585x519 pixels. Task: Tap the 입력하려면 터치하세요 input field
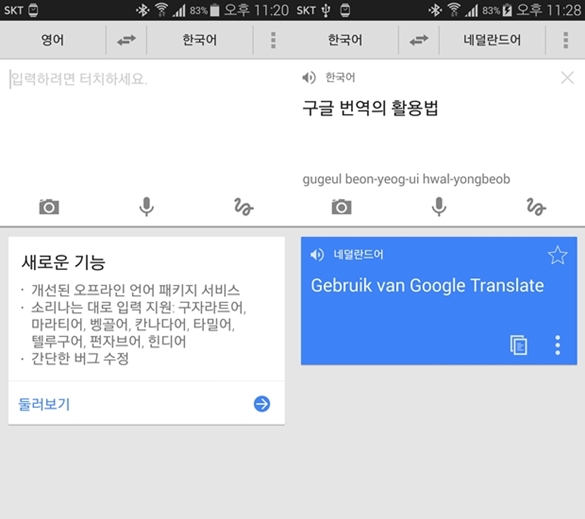point(146,123)
